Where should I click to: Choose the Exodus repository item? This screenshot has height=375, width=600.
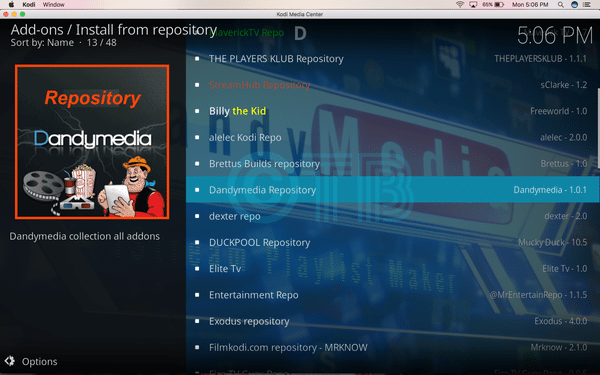click(393, 321)
